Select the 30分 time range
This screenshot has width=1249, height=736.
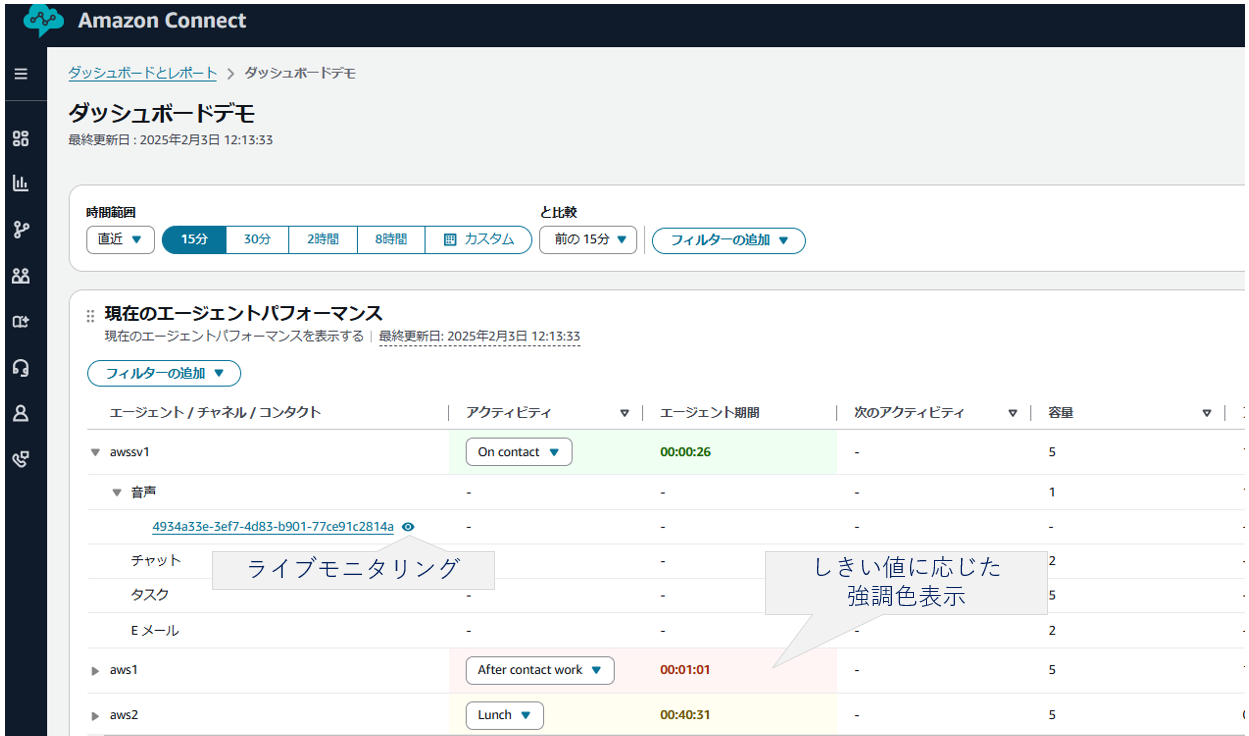point(258,240)
